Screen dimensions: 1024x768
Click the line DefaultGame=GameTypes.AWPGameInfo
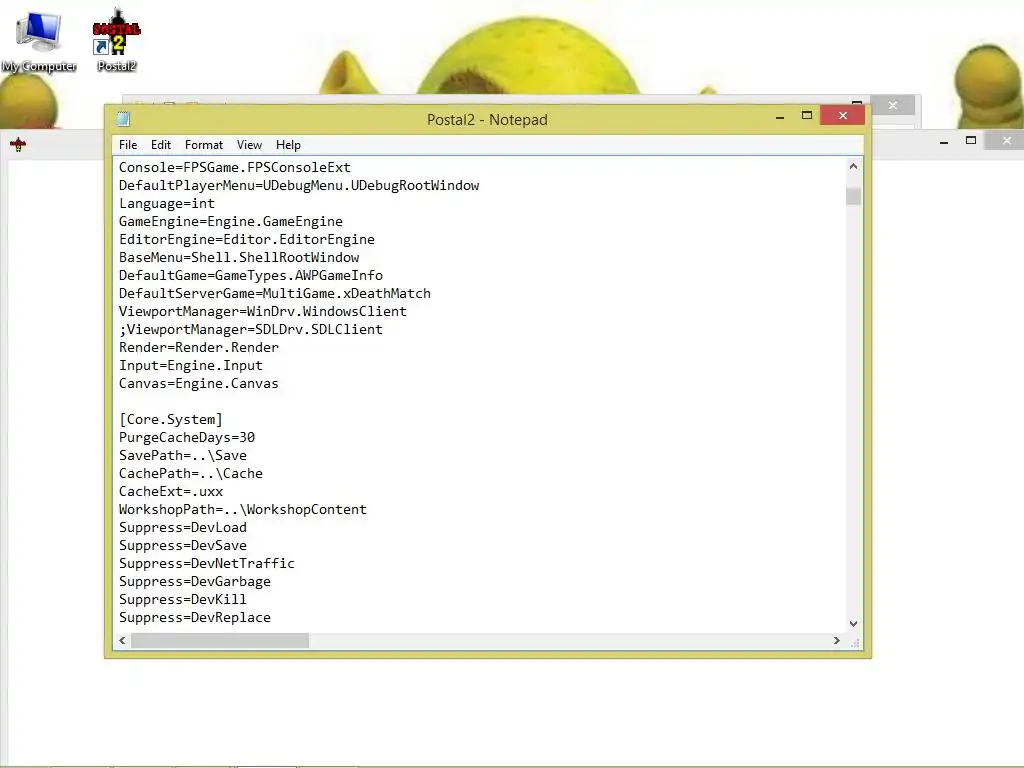tap(250, 276)
